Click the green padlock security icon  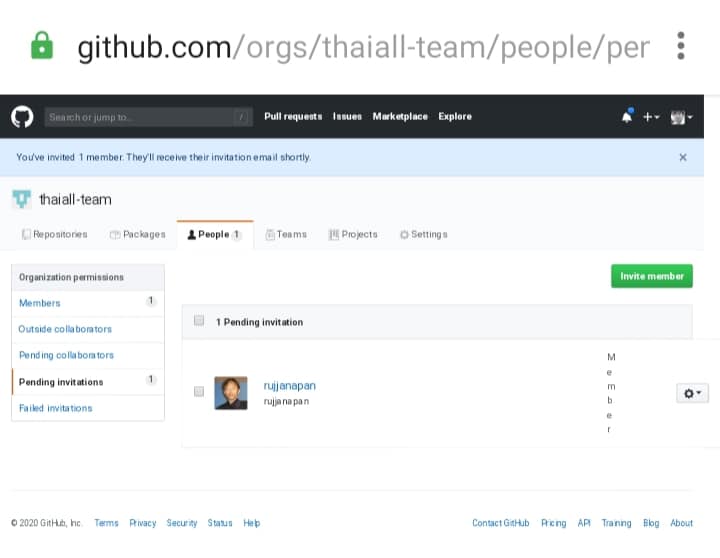click(41, 46)
